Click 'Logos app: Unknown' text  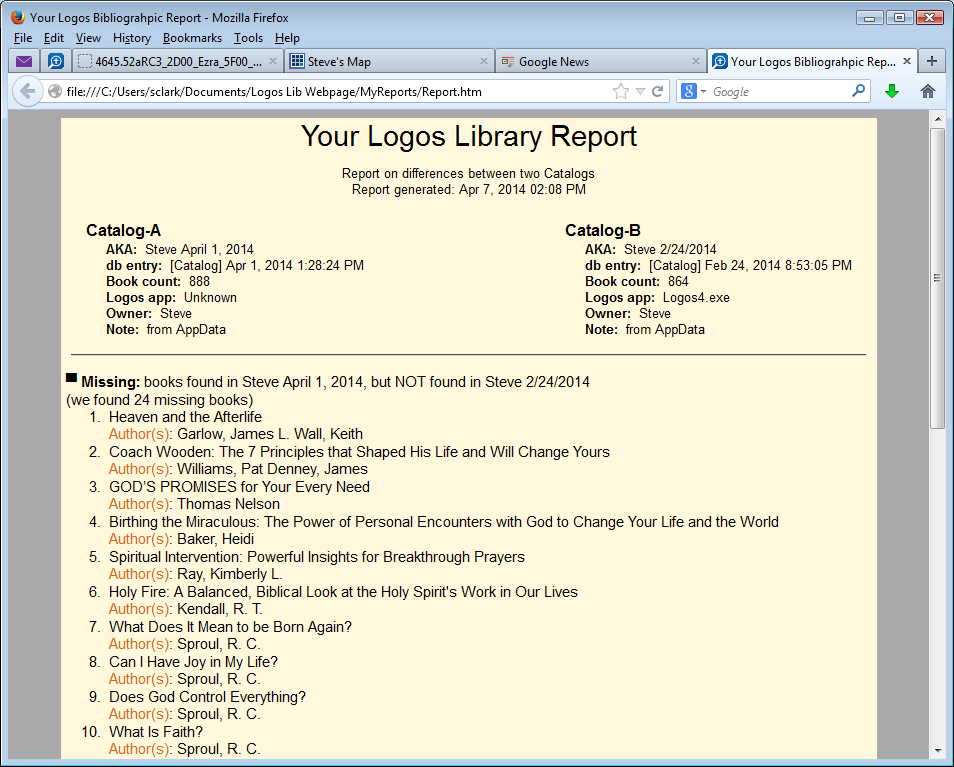tap(171, 297)
